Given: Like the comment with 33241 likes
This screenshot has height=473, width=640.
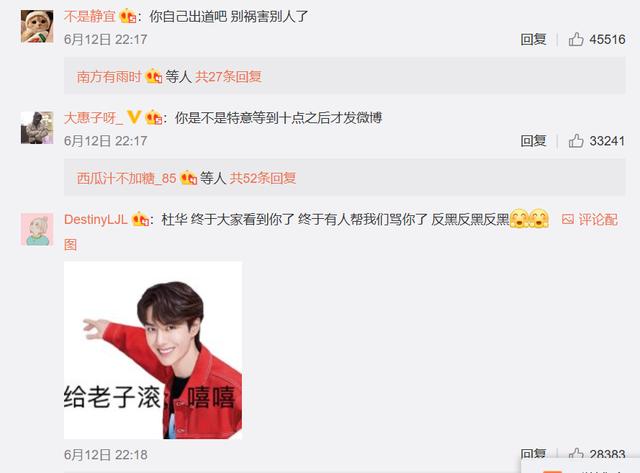Looking at the screenshot, I should coord(576,141).
